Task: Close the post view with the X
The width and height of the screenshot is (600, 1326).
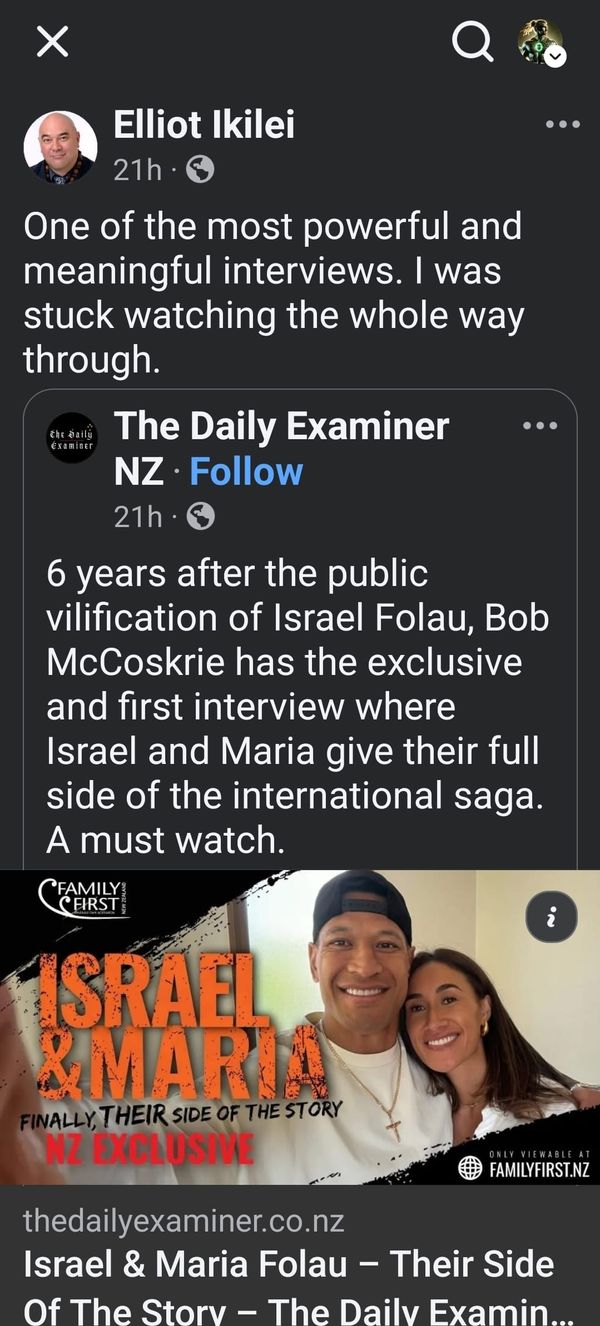Action: 53,41
